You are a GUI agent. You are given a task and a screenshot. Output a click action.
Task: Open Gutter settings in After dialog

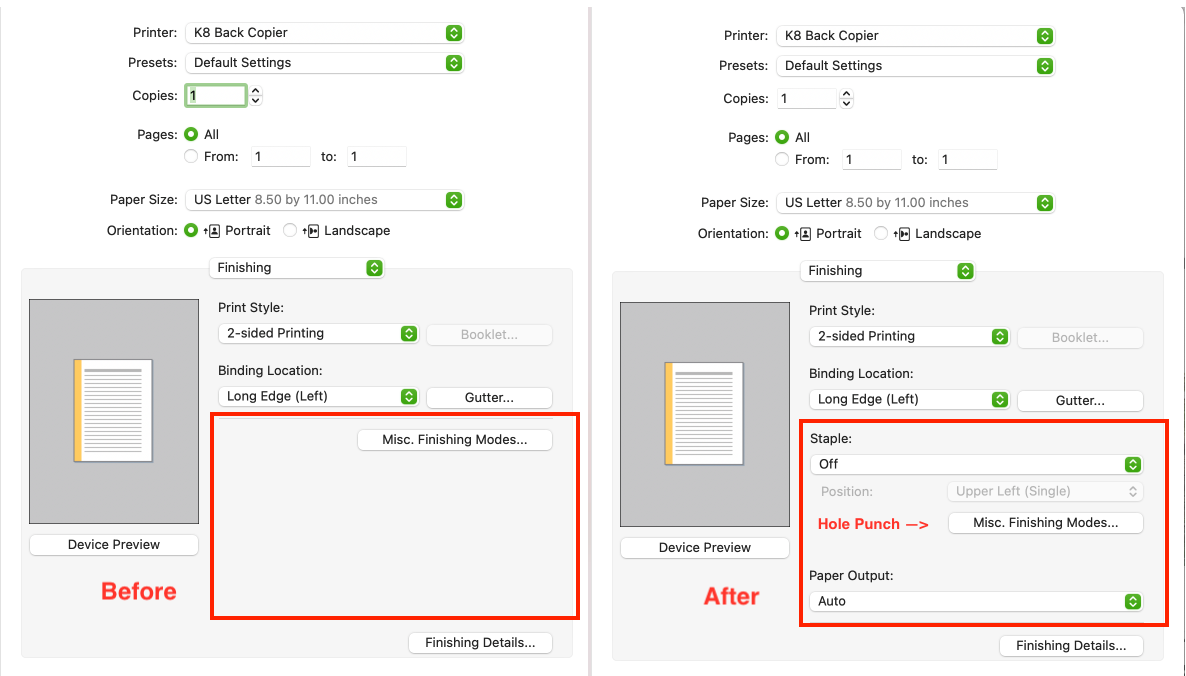(x=1080, y=401)
